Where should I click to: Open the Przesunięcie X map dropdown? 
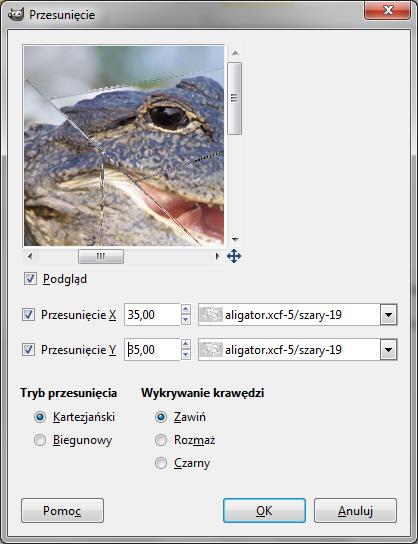(388, 315)
